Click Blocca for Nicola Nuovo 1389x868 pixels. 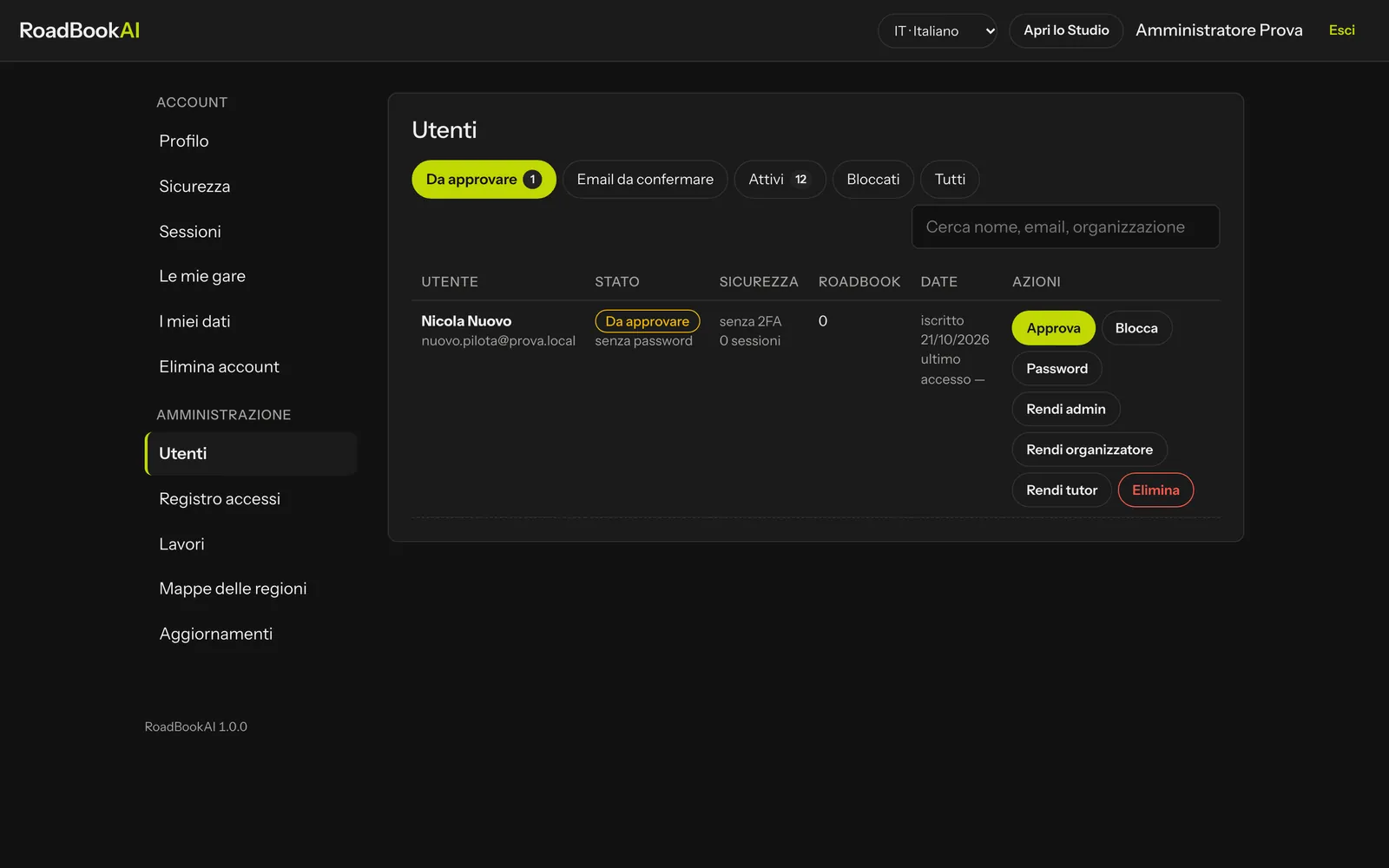tap(1136, 328)
